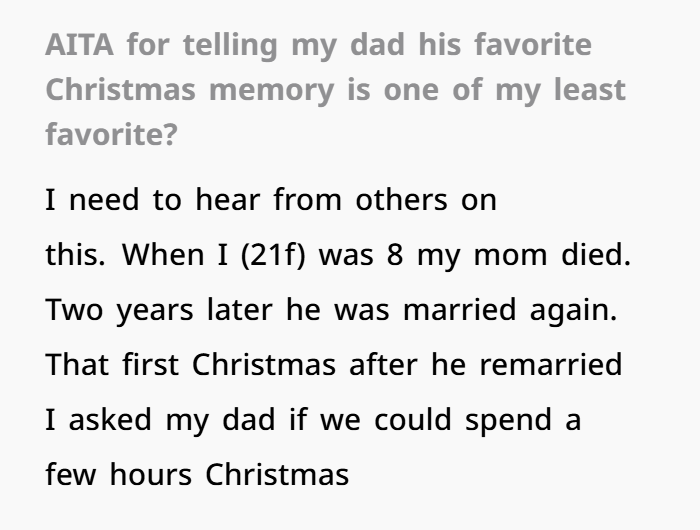Click the word "spend" in the body
Viewport: 700px width, 530px height.
tap(510, 420)
